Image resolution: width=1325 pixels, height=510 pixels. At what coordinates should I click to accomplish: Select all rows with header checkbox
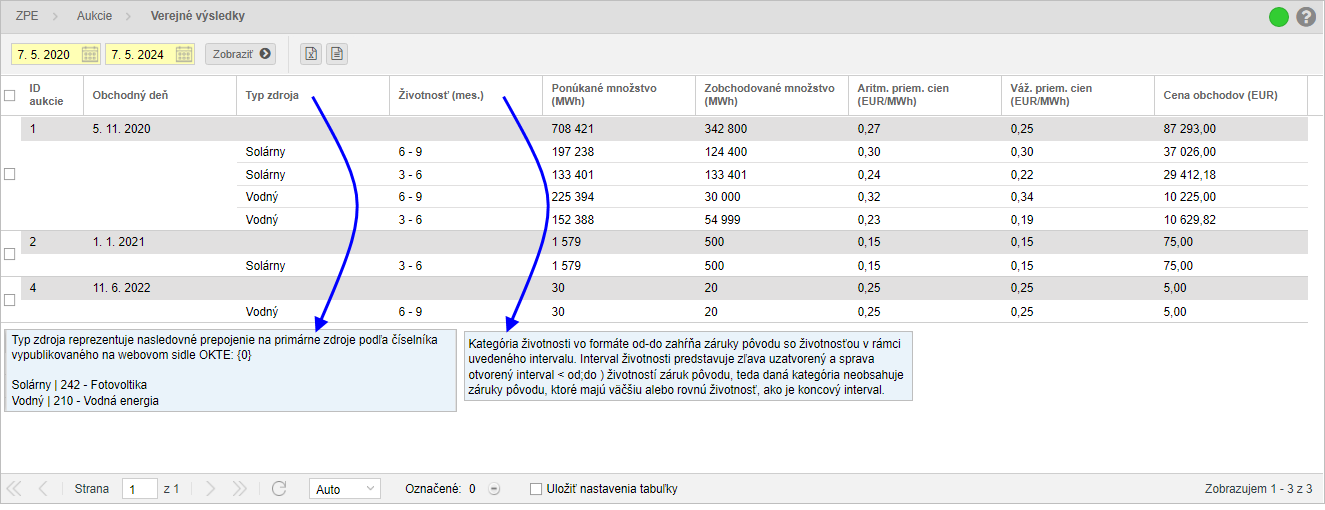[10, 96]
